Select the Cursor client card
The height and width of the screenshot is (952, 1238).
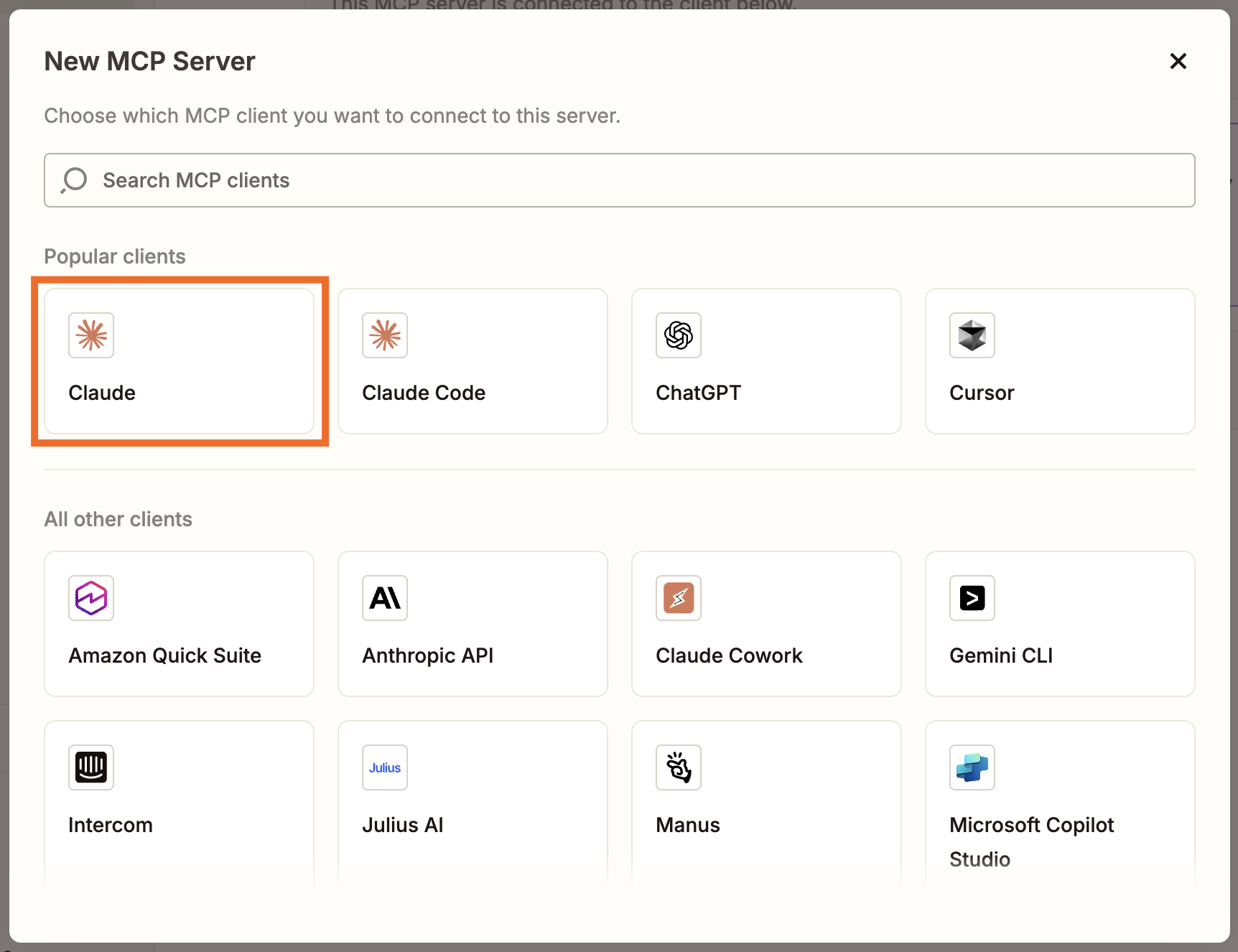pyautogui.click(x=1059, y=361)
